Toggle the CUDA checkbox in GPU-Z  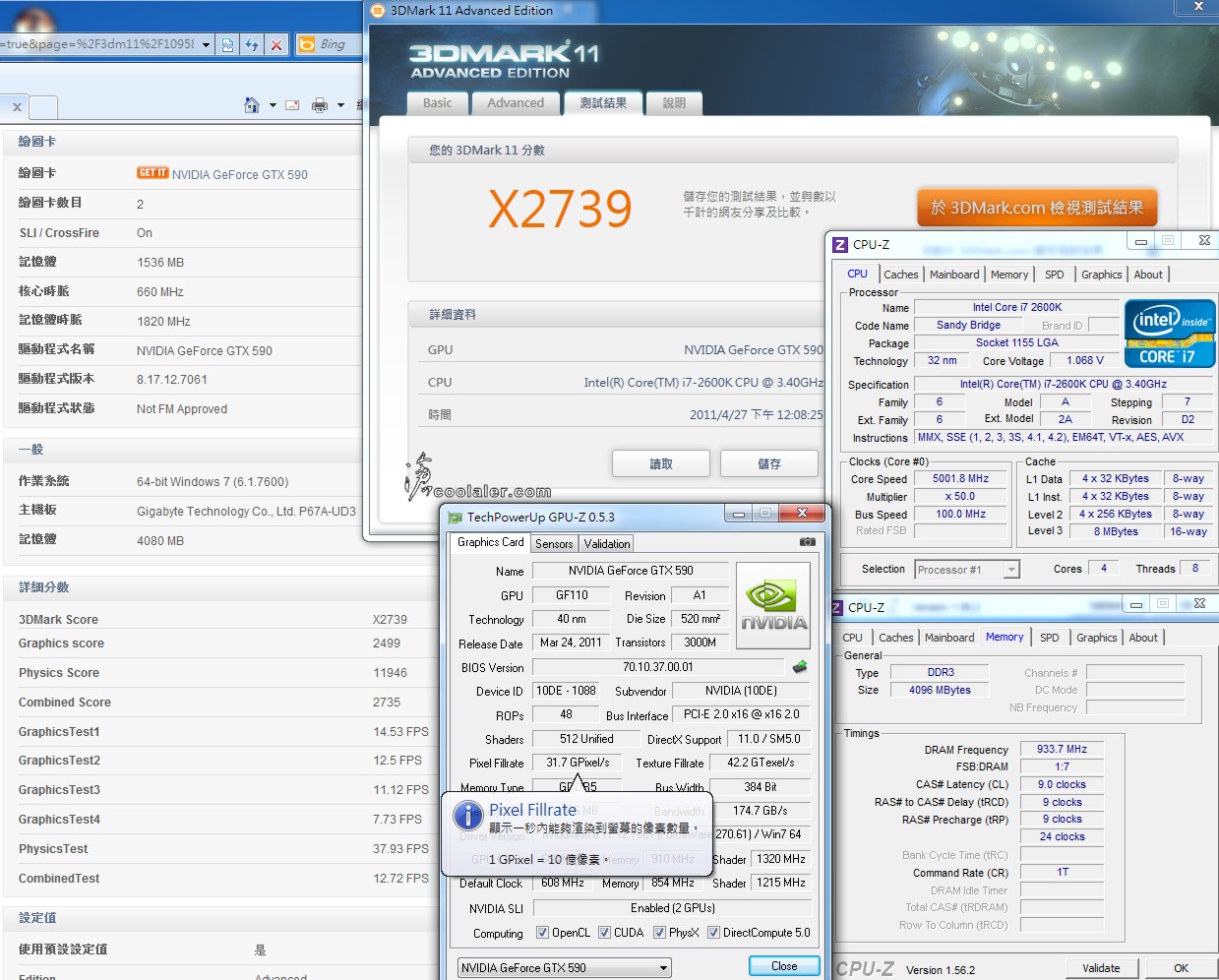(604, 933)
